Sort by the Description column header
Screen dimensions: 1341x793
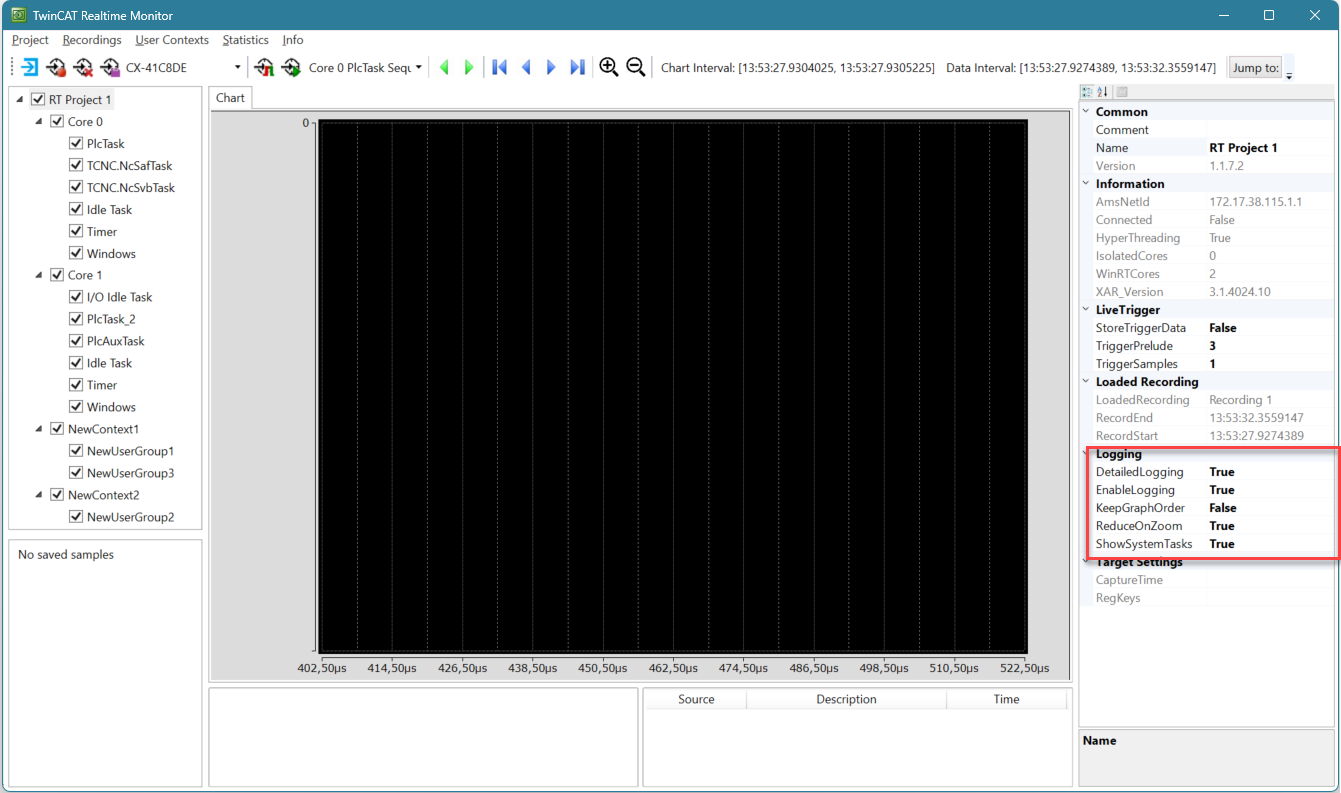(846, 700)
